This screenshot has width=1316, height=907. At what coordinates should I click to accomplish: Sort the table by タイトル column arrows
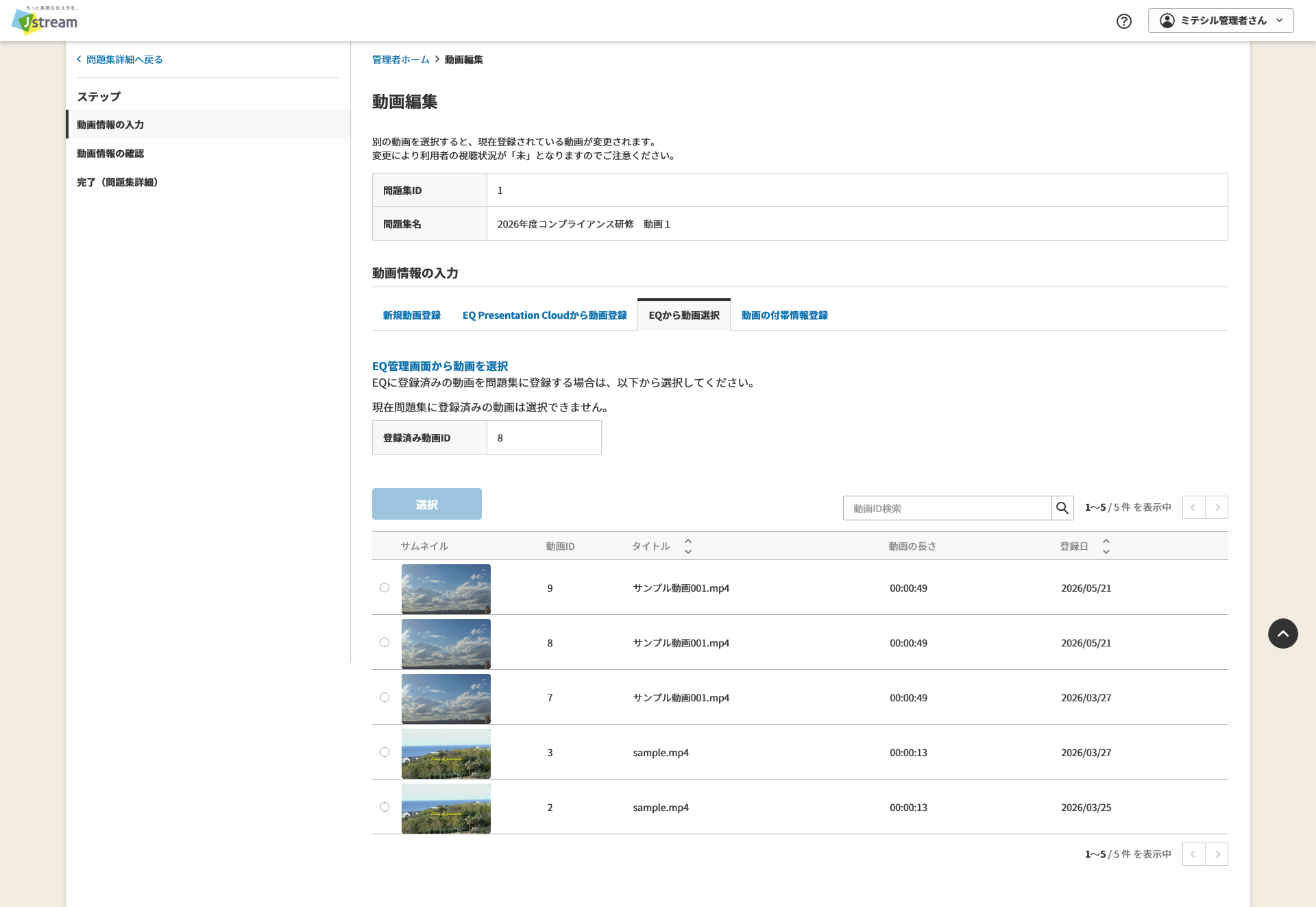(x=688, y=546)
